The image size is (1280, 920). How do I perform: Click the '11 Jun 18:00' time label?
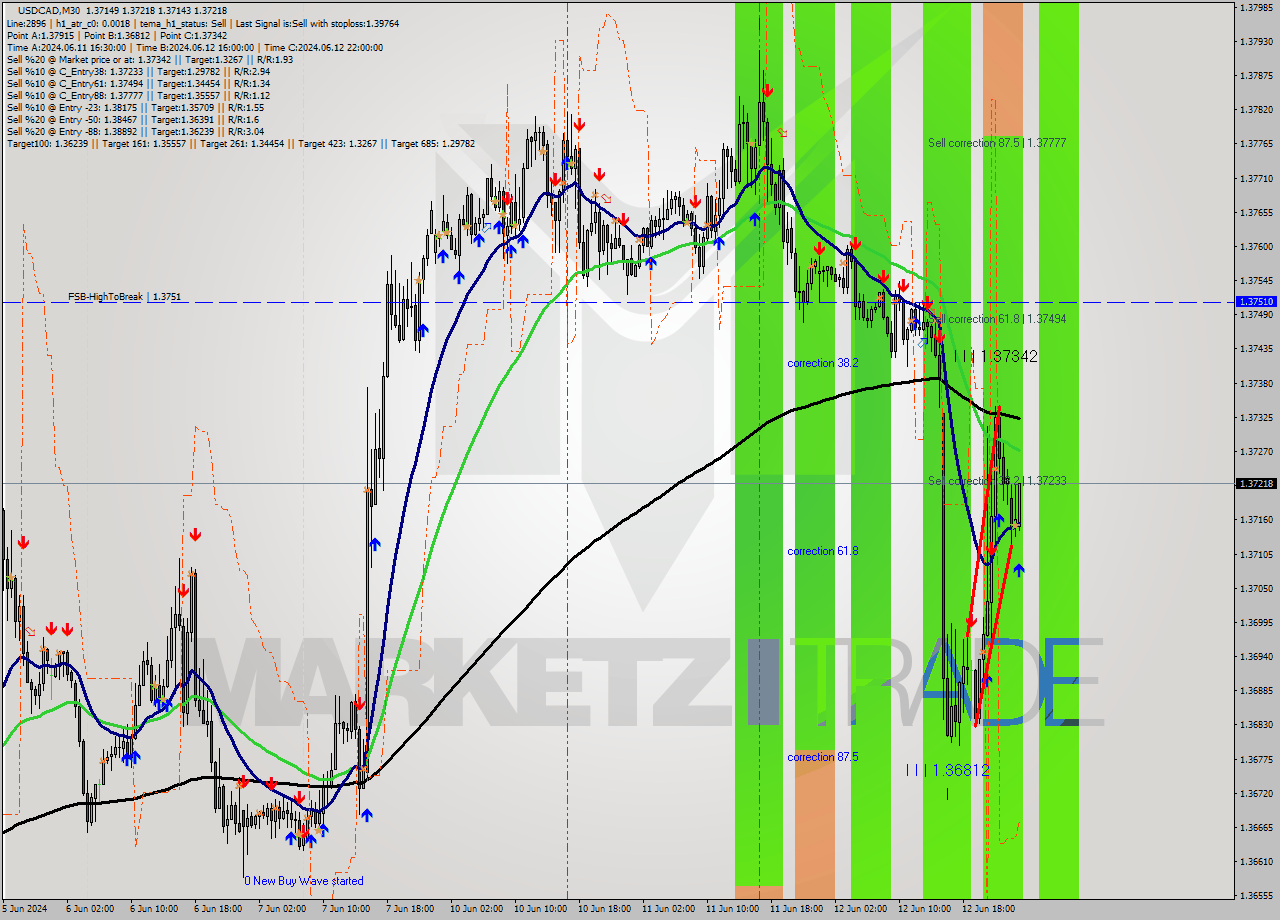[x=797, y=909]
